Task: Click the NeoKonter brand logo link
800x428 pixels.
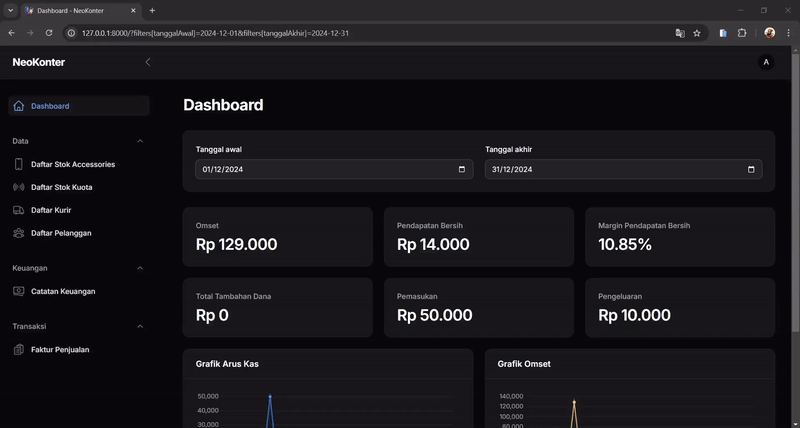Action: click(38, 62)
